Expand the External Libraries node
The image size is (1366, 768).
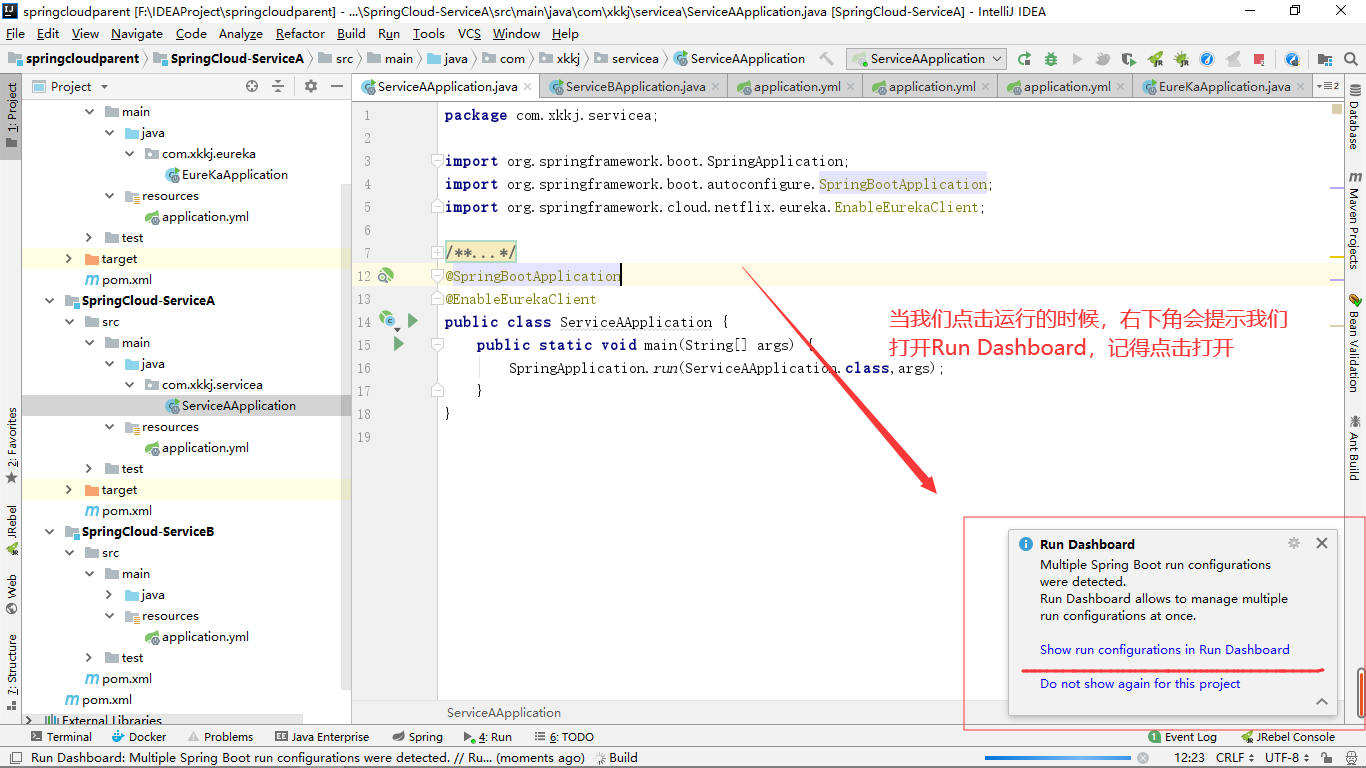(29, 720)
